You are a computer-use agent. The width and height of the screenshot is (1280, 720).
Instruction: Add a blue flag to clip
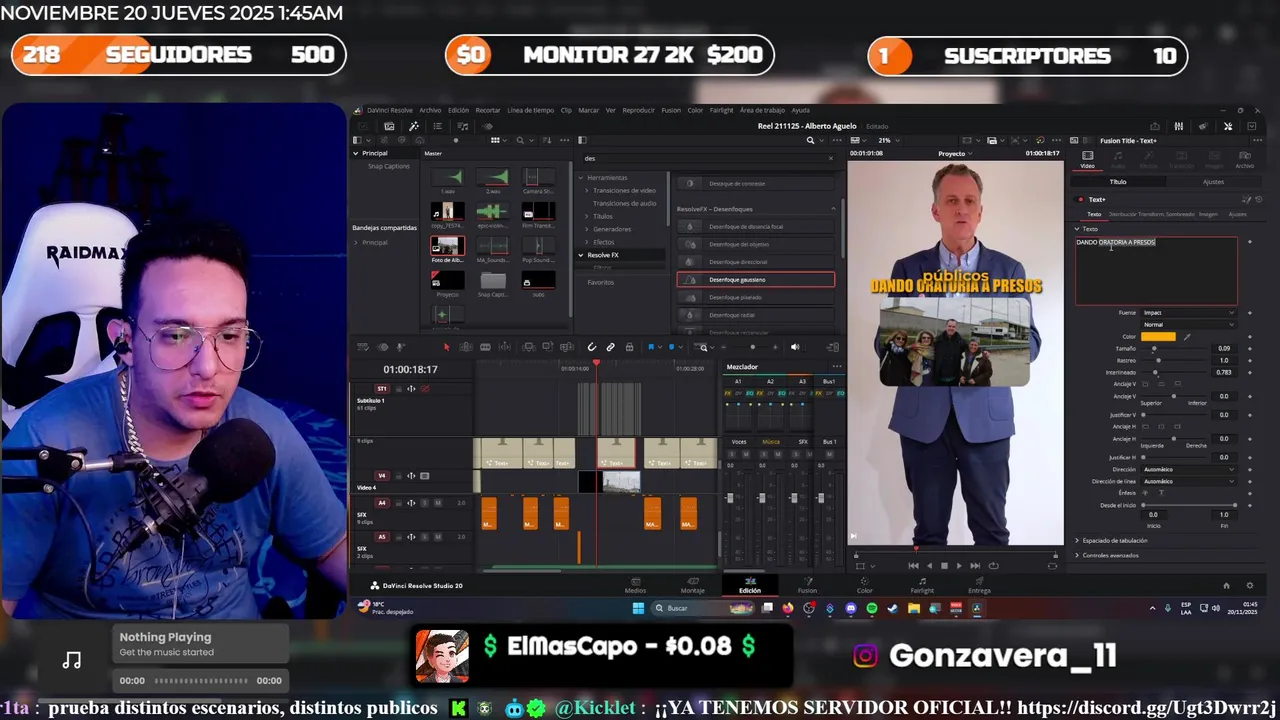click(651, 347)
